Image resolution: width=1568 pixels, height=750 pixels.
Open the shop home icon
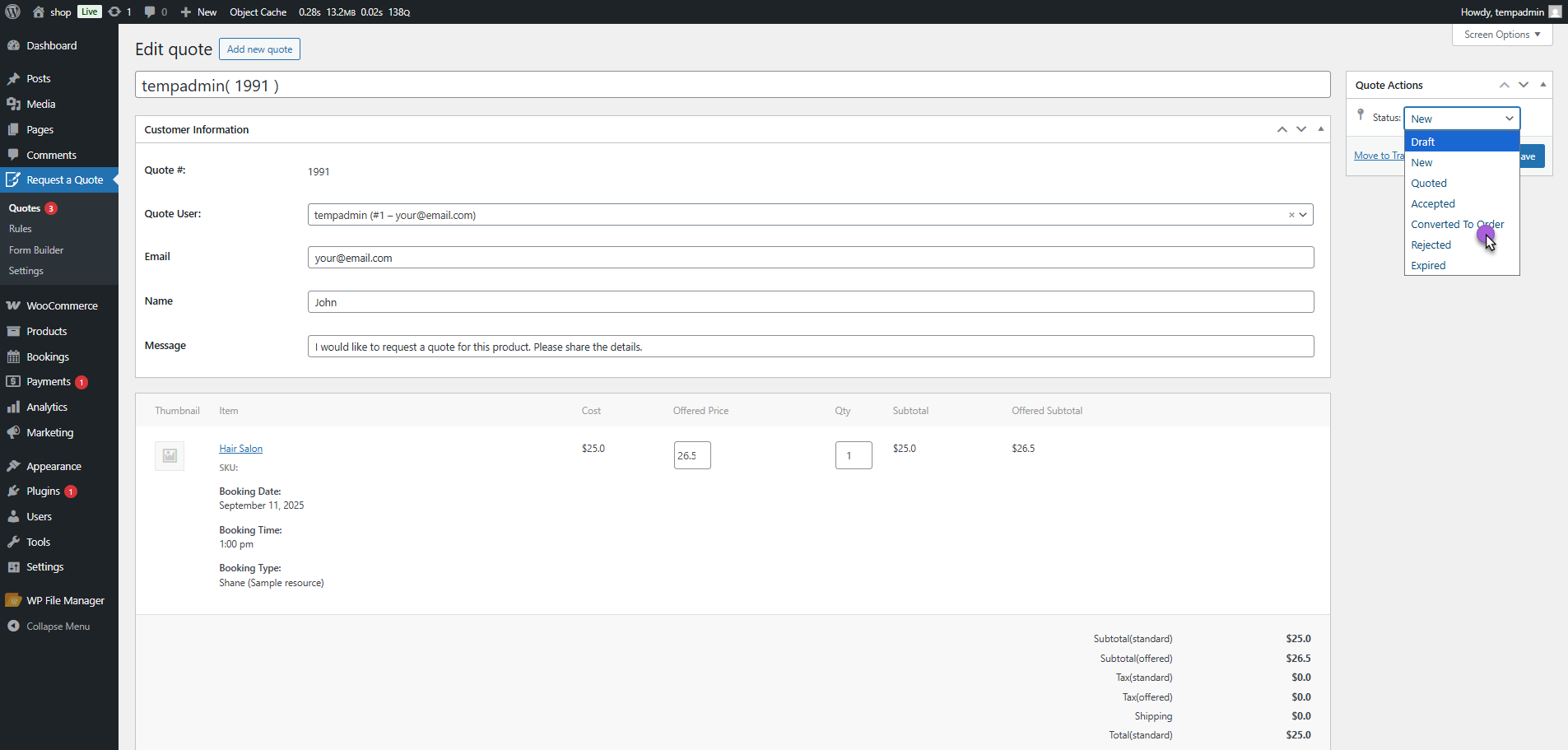(x=39, y=12)
